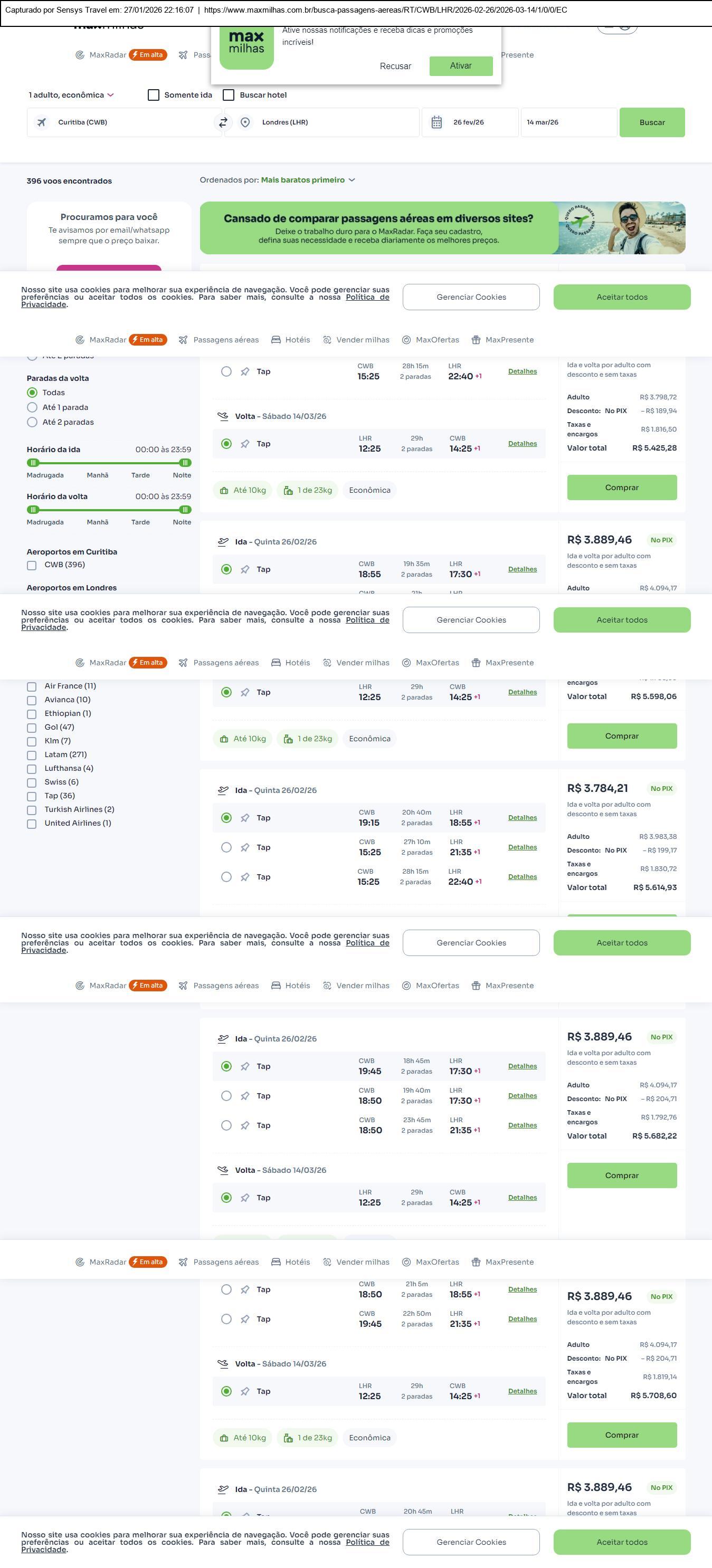The width and height of the screenshot is (712, 1568).
Task: Expand the Mais baratos primeiro sort dropdown
Action: coord(308,180)
